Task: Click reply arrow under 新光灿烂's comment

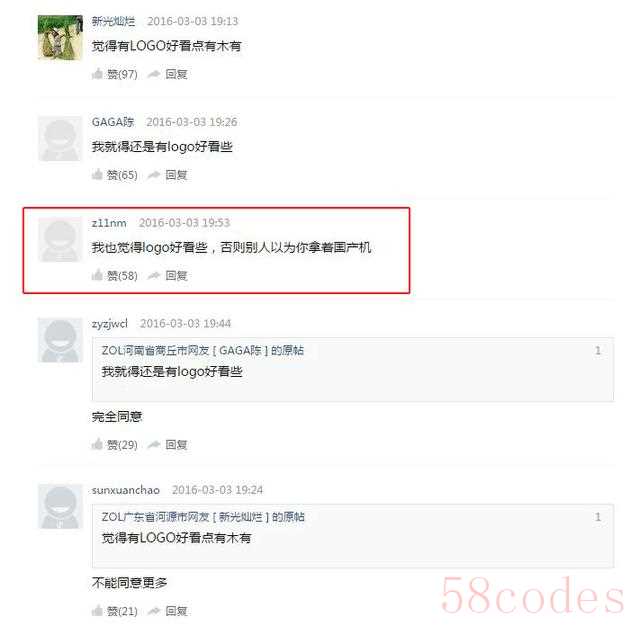Action: click(x=167, y=74)
